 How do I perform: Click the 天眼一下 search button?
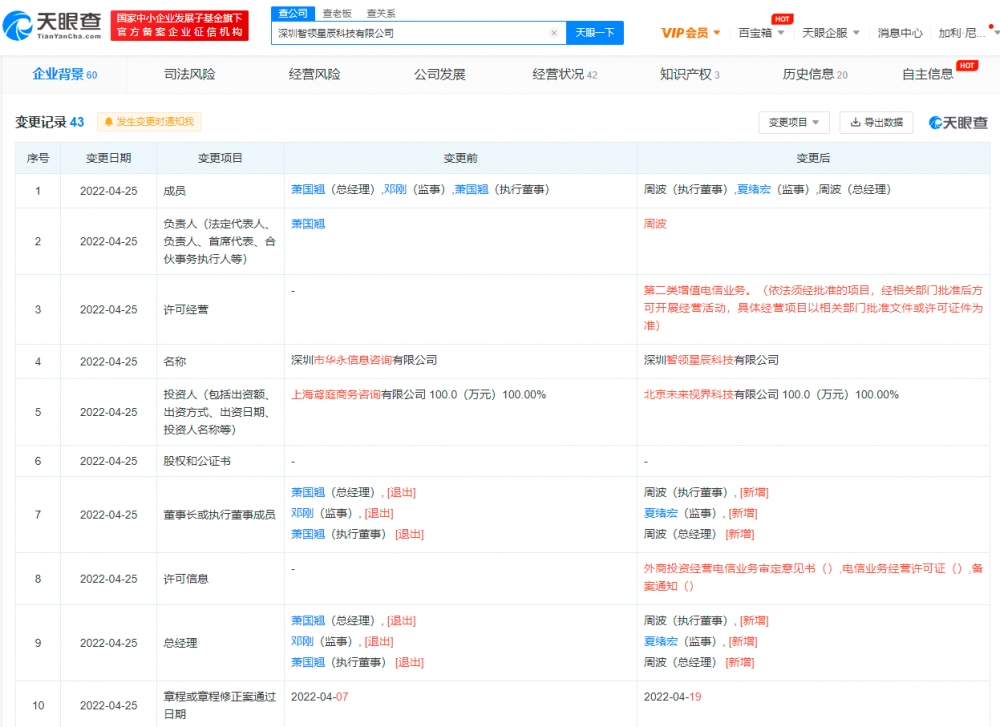point(594,33)
